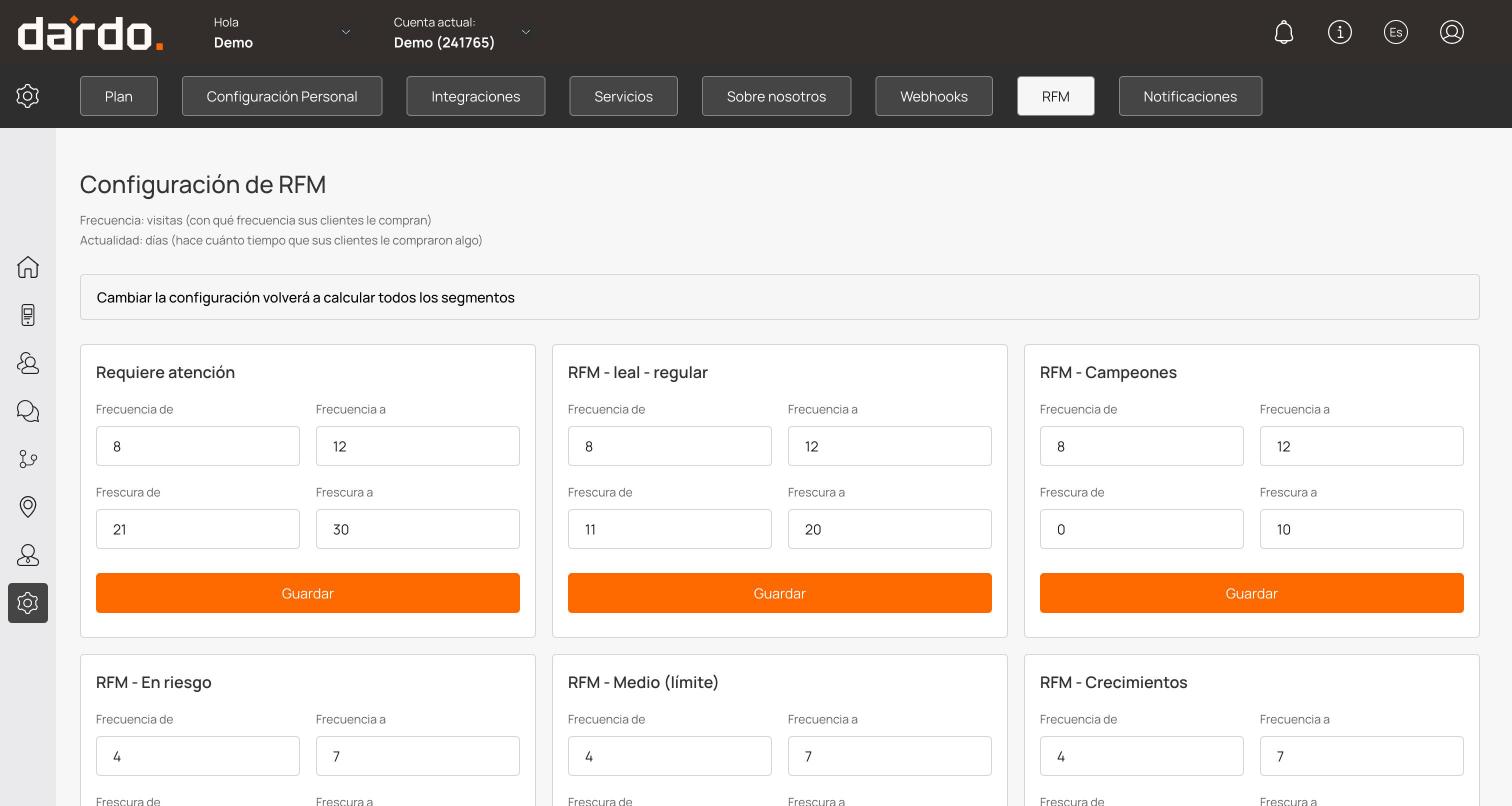
Task: Open the Configuración Personal tab
Action: pyautogui.click(x=282, y=96)
